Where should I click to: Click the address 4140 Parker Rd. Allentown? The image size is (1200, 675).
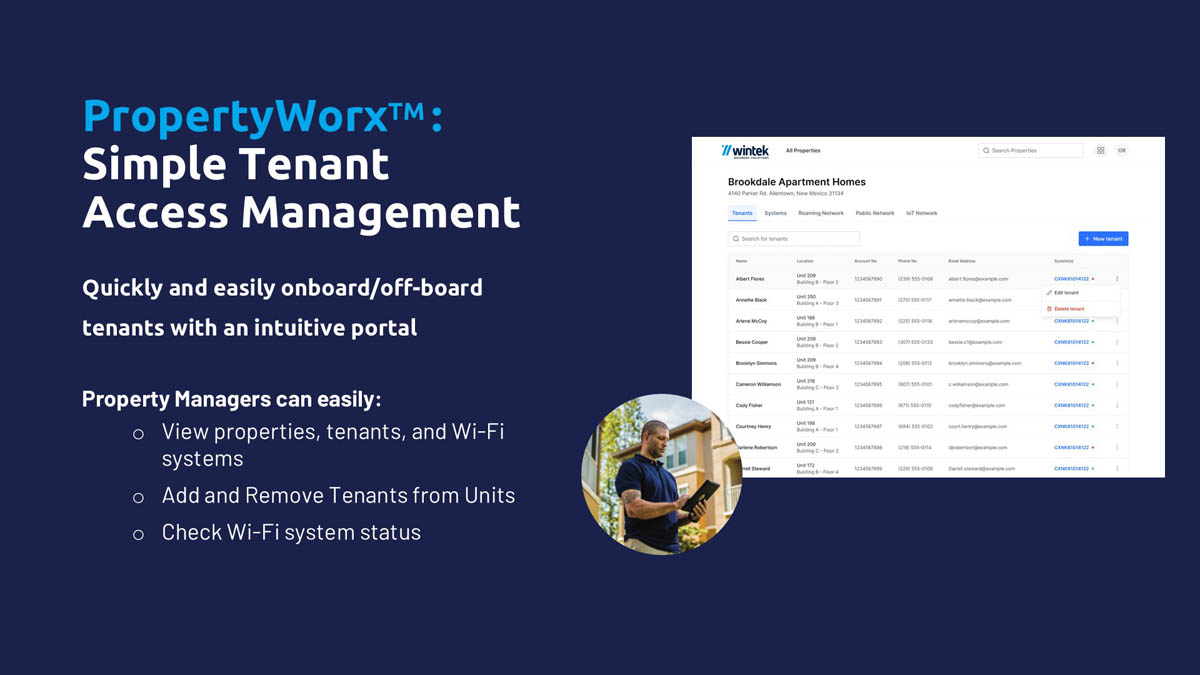[785, 194]
